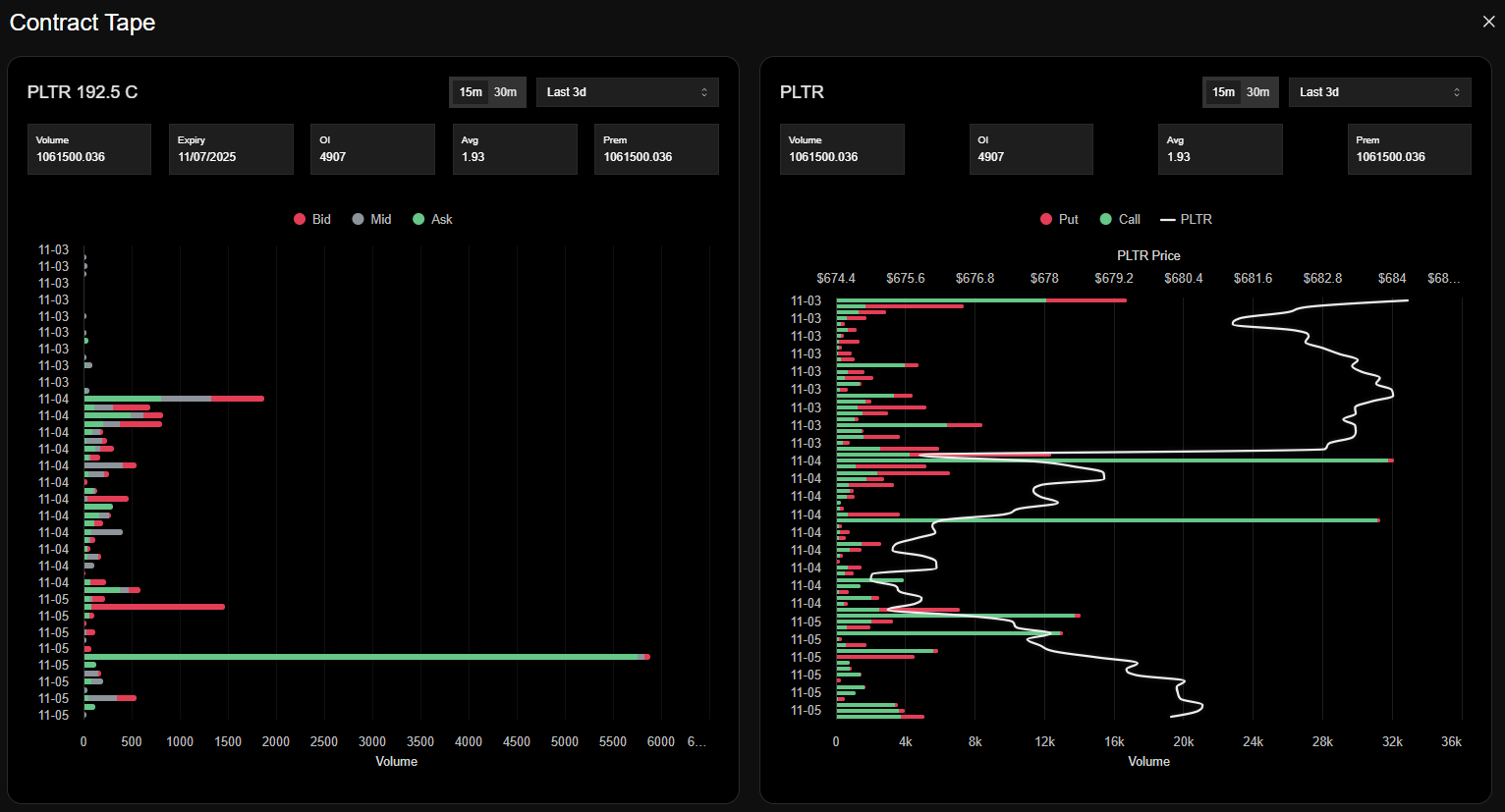This screenshot has width=1505, height=812.
Task: Click the Contract Tape heading
Action: tap(83, 23)
